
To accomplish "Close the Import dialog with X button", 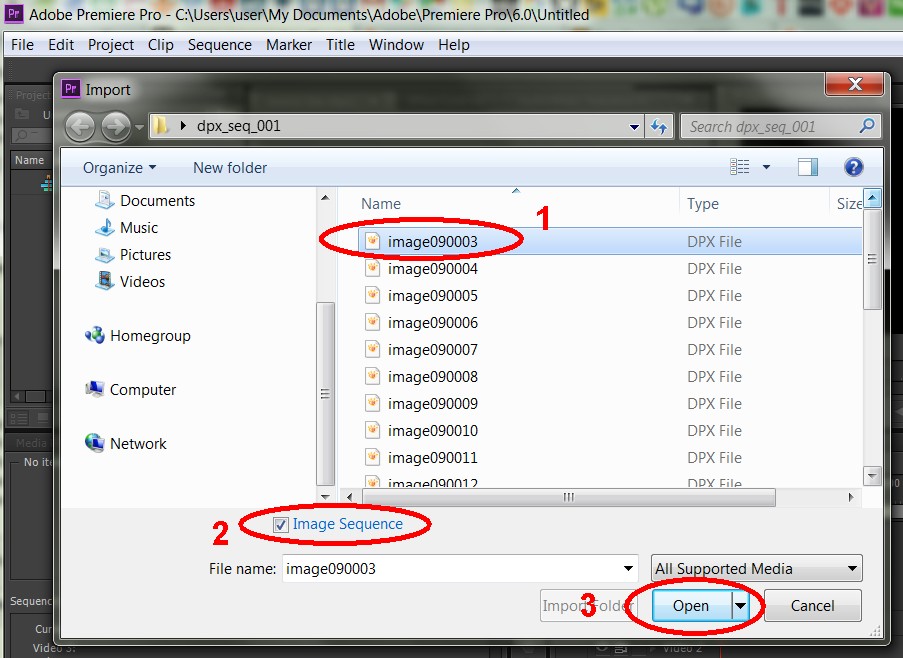I will [x=855, y=84].
